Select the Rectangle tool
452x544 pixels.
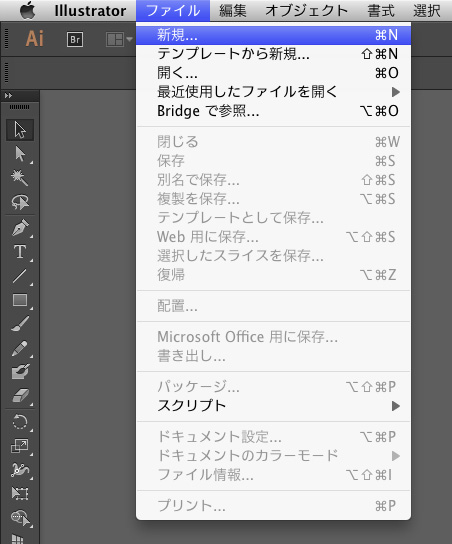pos(20,300)
